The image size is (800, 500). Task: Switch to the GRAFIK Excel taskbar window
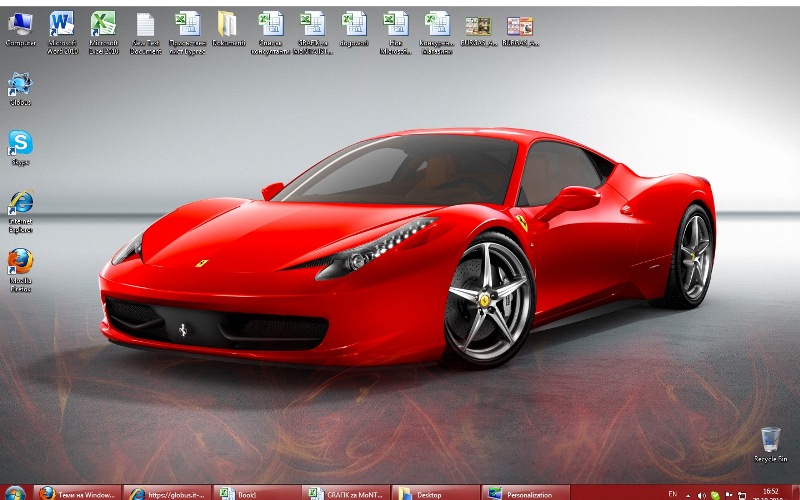point(347,493)
